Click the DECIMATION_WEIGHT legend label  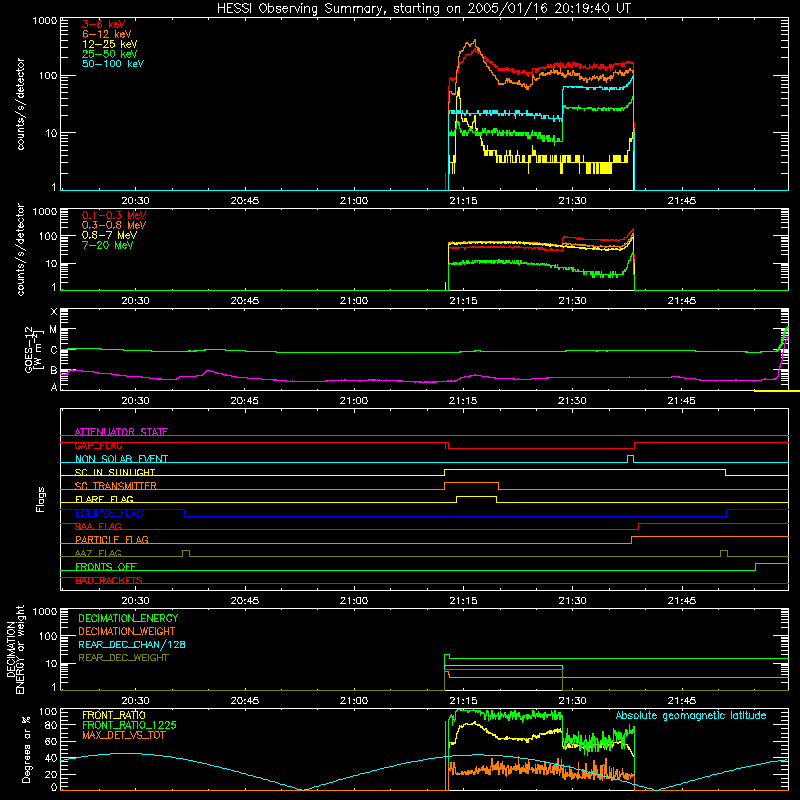coord(127,631)
